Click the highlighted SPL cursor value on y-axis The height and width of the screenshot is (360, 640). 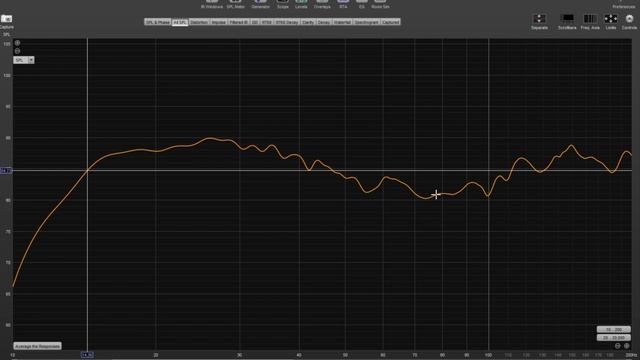[x=6, y=170]
